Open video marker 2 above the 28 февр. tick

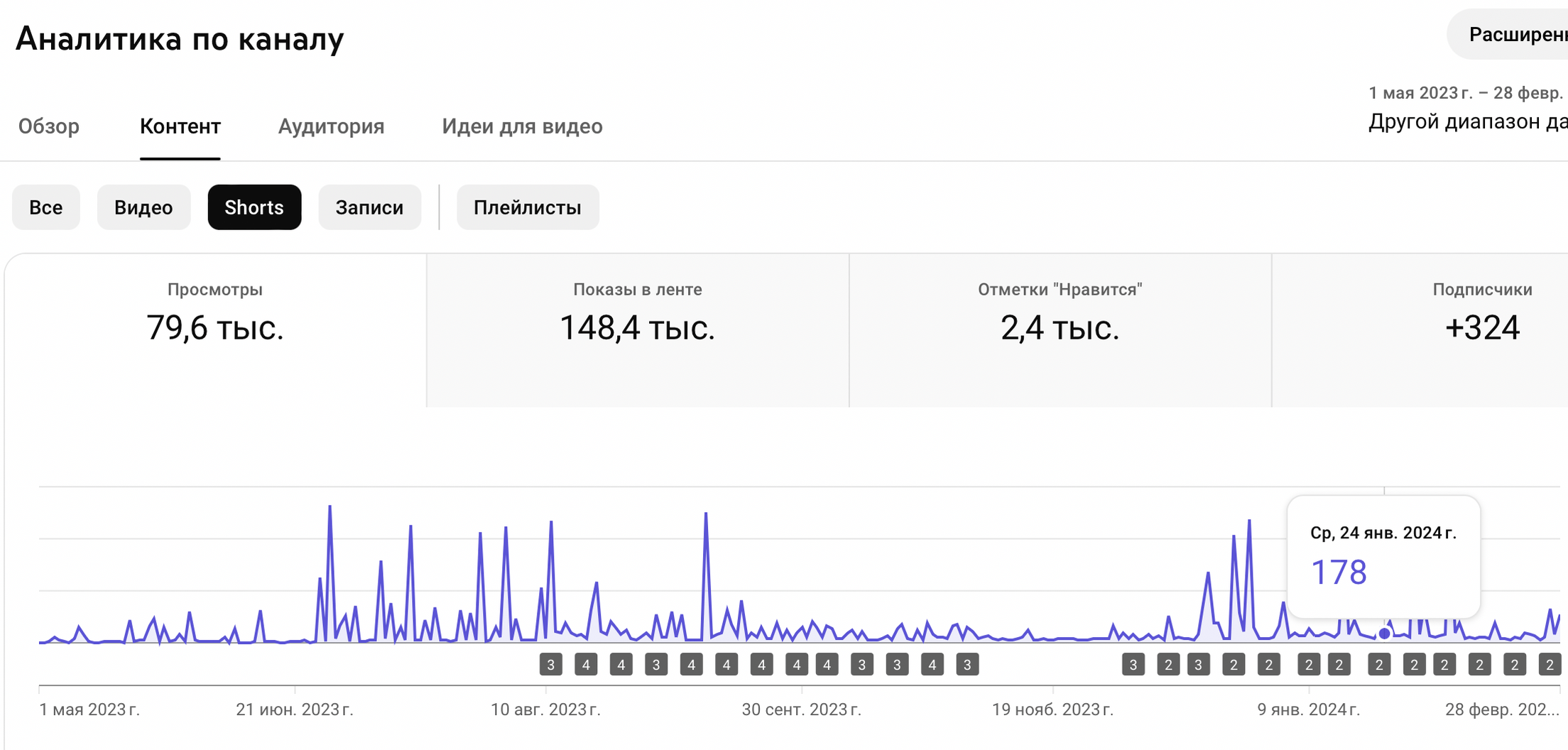(1550, 665)
